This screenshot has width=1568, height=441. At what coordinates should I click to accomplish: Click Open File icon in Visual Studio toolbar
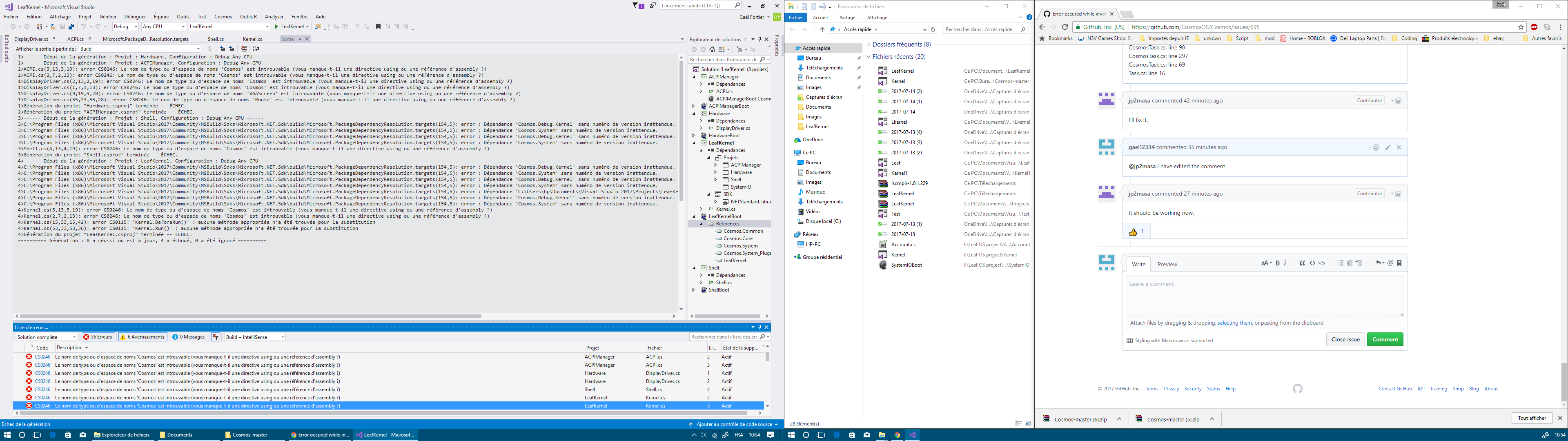(x=53, y=27)
